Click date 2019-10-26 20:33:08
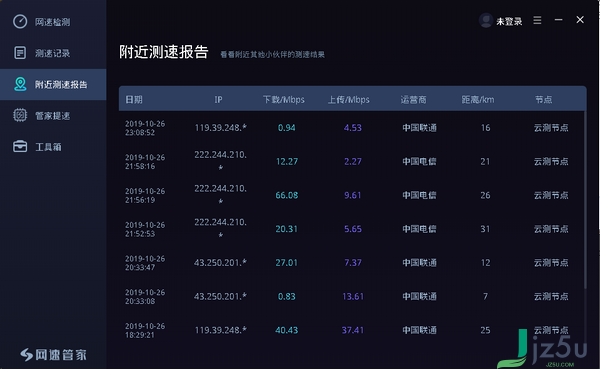600x369 pixels. coord(145,296)
